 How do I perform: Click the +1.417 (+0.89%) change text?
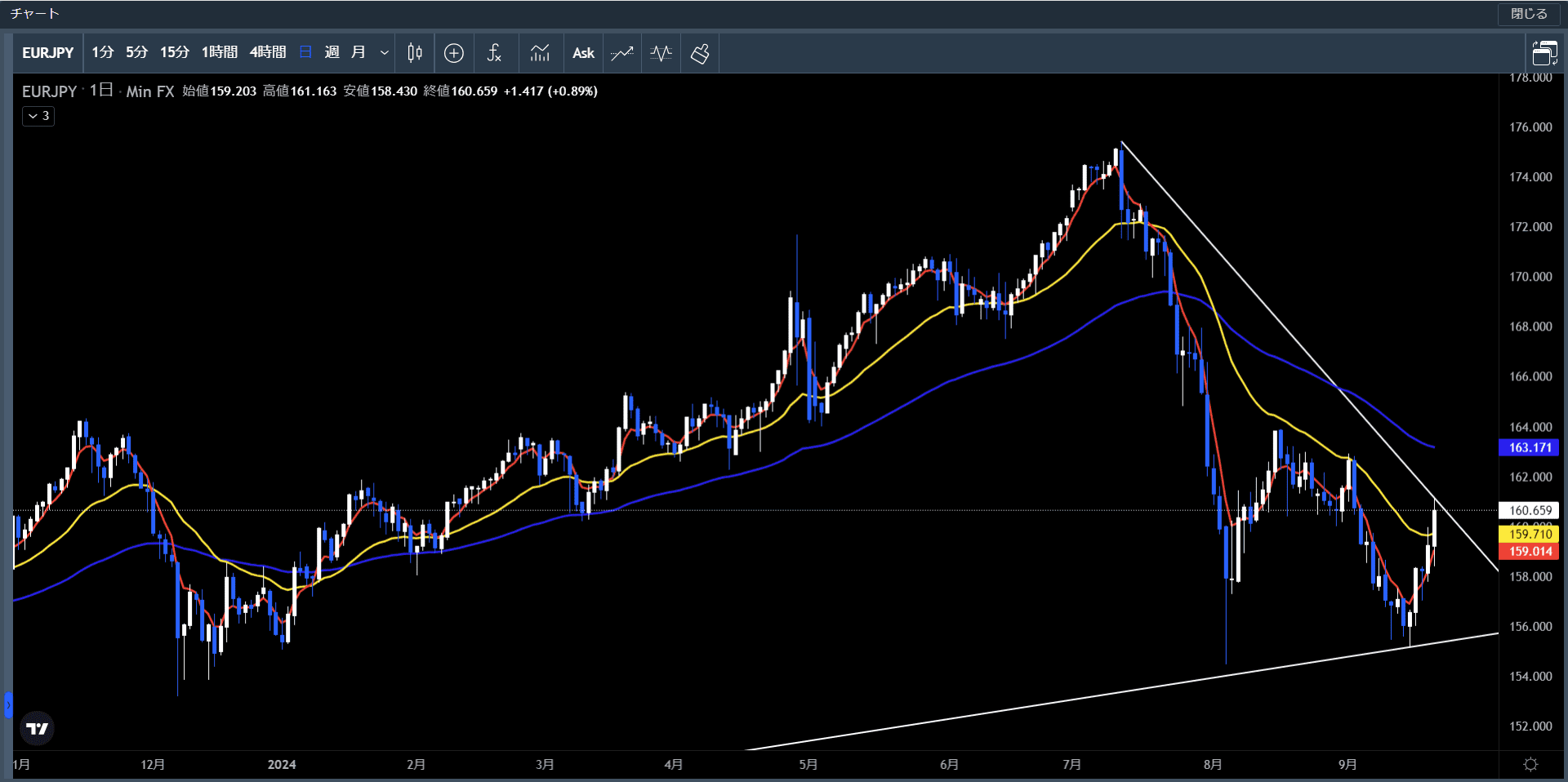(550, 91)
